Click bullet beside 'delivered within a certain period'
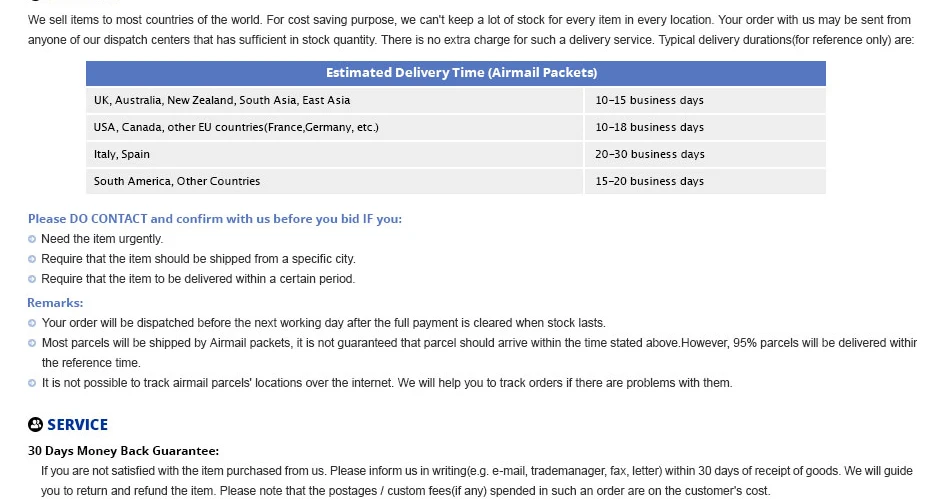The width and height of the screenshot is (950, 499). click(32, 280)
